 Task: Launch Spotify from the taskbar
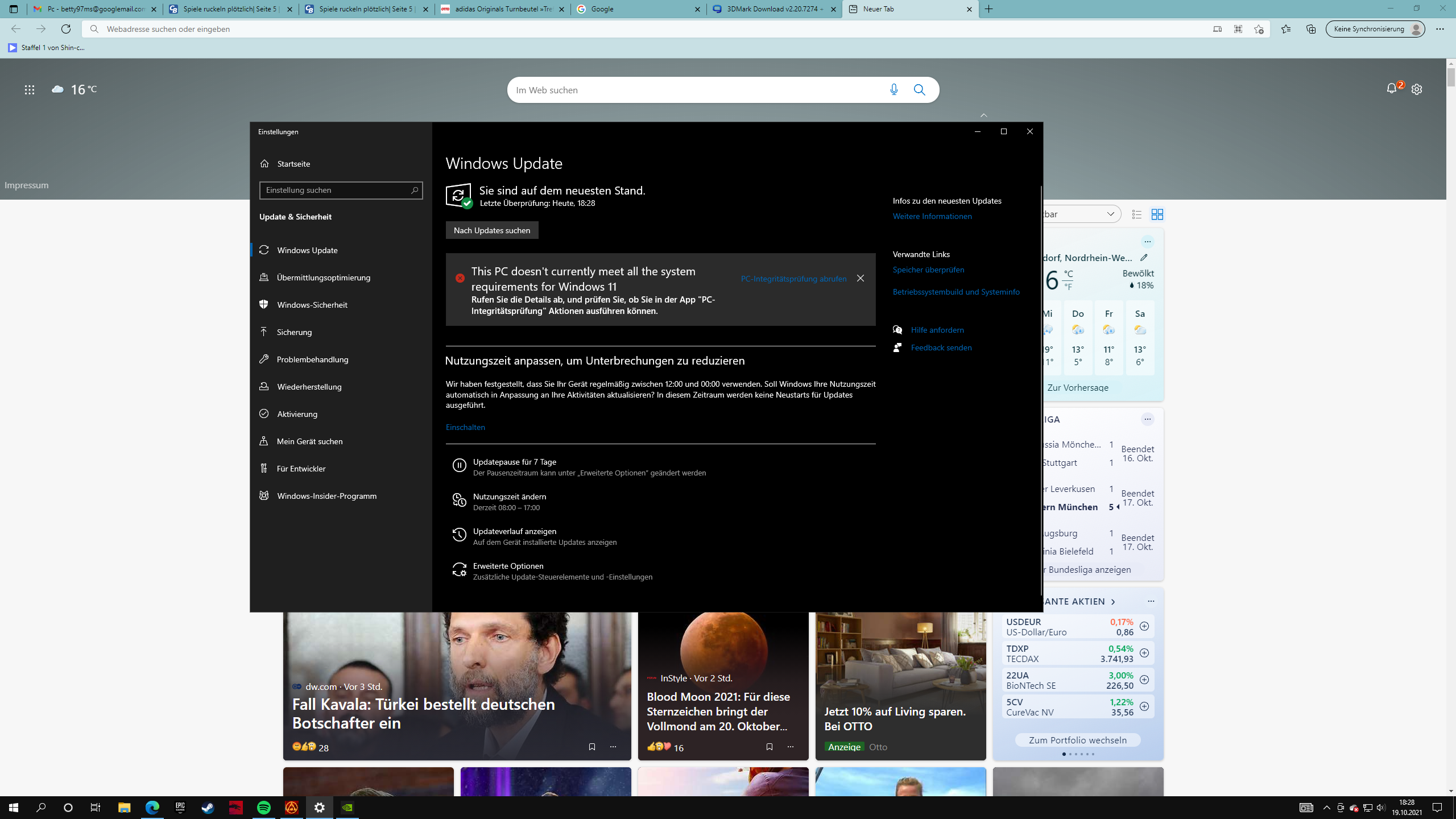coord(264,808)
